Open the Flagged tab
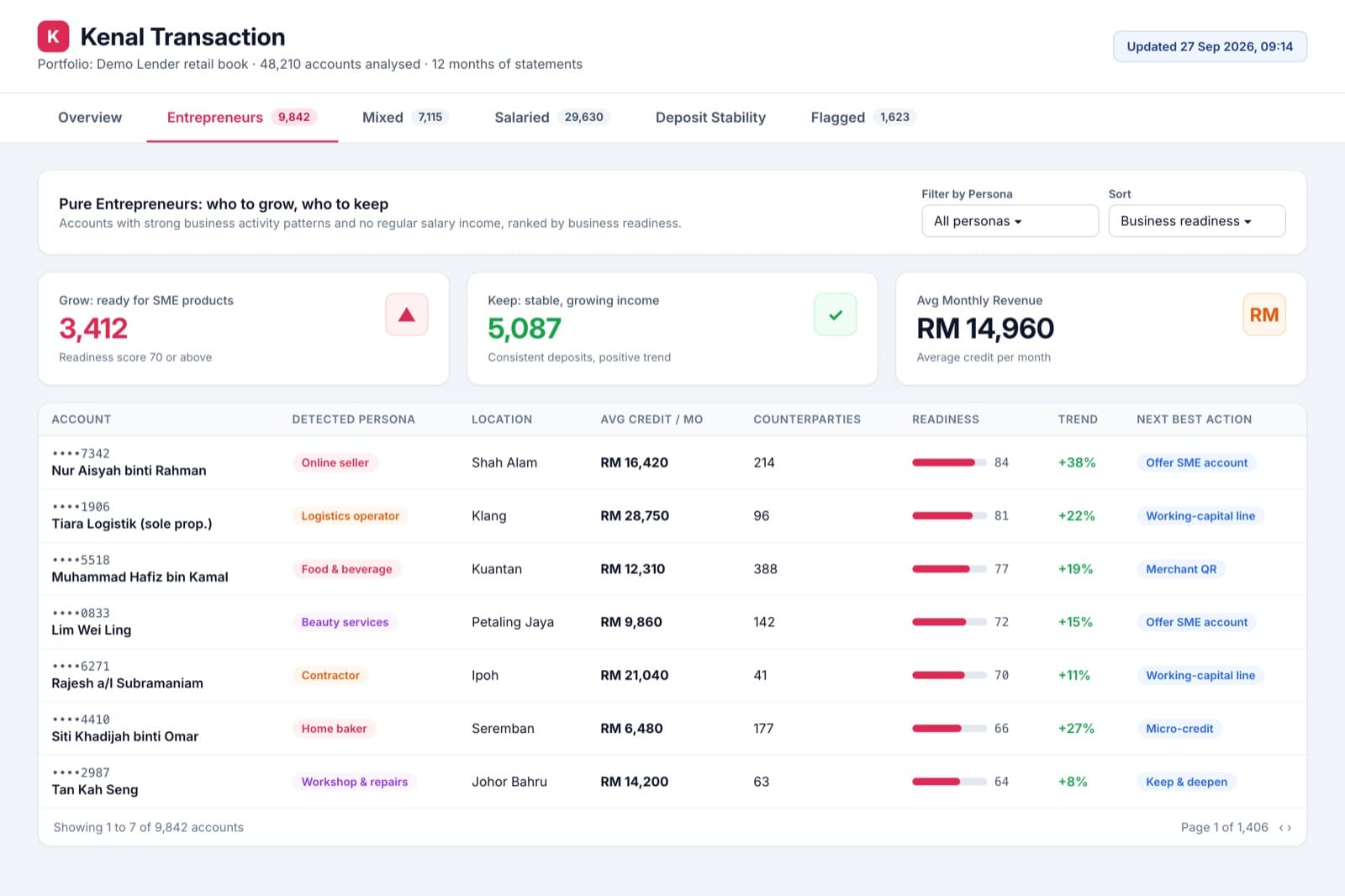Image resolution: width=1345 pixels, height=896 pixels. [x=862, y=118]
